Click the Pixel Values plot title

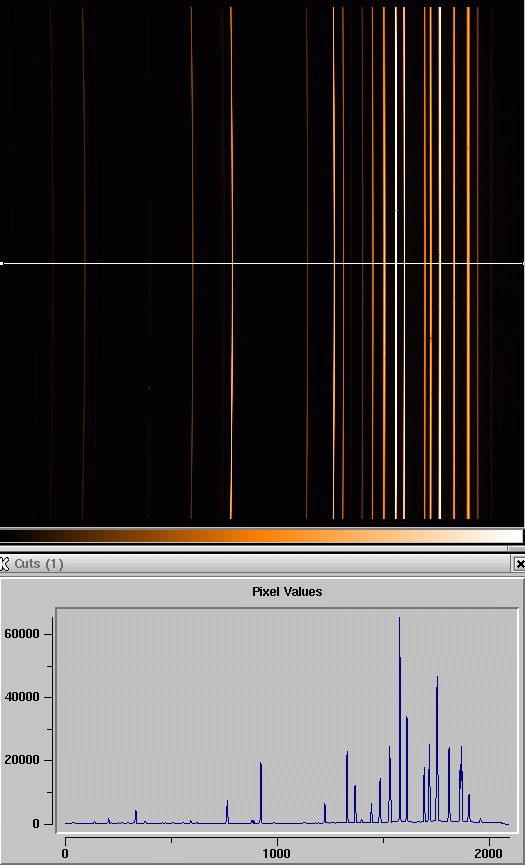[287, 592]
